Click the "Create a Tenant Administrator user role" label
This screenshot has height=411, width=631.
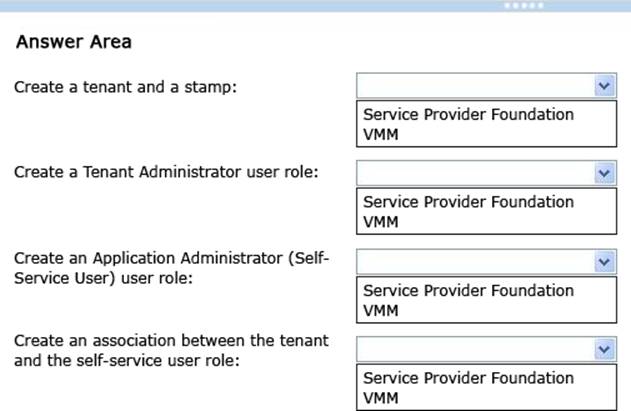click(x=166, y=172)
